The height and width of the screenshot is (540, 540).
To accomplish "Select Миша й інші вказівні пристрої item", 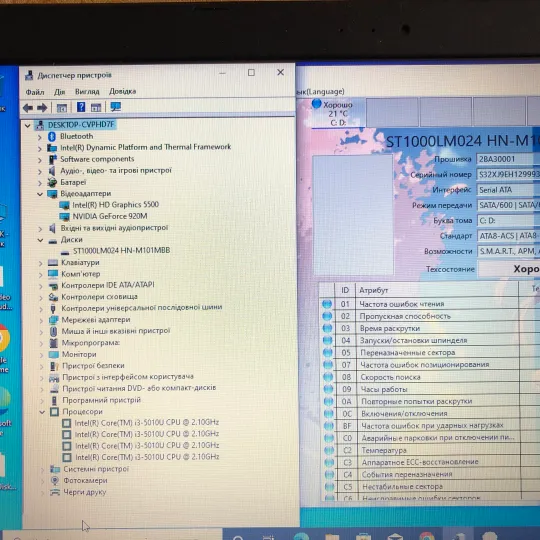I will coord(116,331).
